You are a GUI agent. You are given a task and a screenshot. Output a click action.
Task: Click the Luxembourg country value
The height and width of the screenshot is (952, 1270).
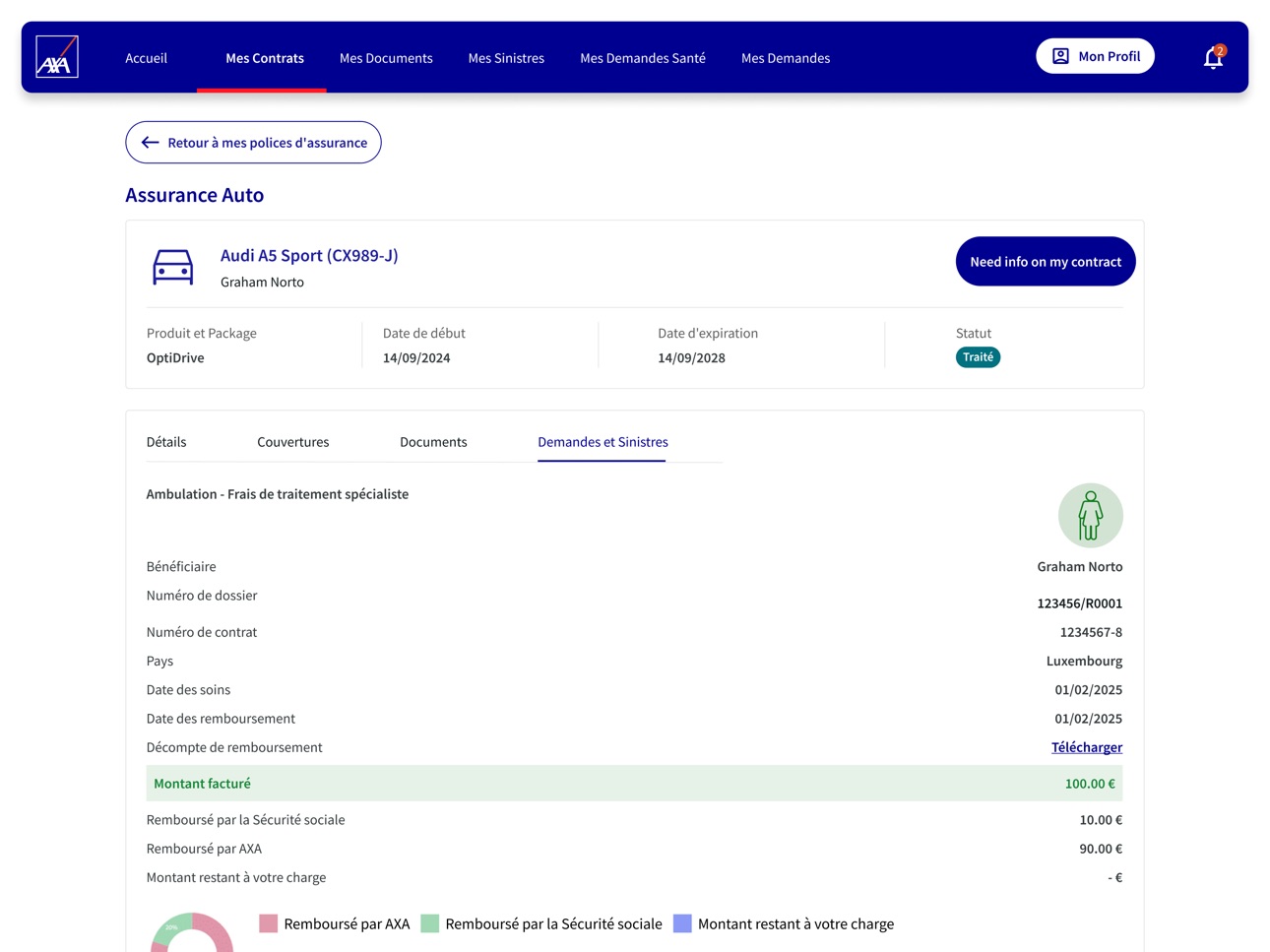coord(1084,661)
